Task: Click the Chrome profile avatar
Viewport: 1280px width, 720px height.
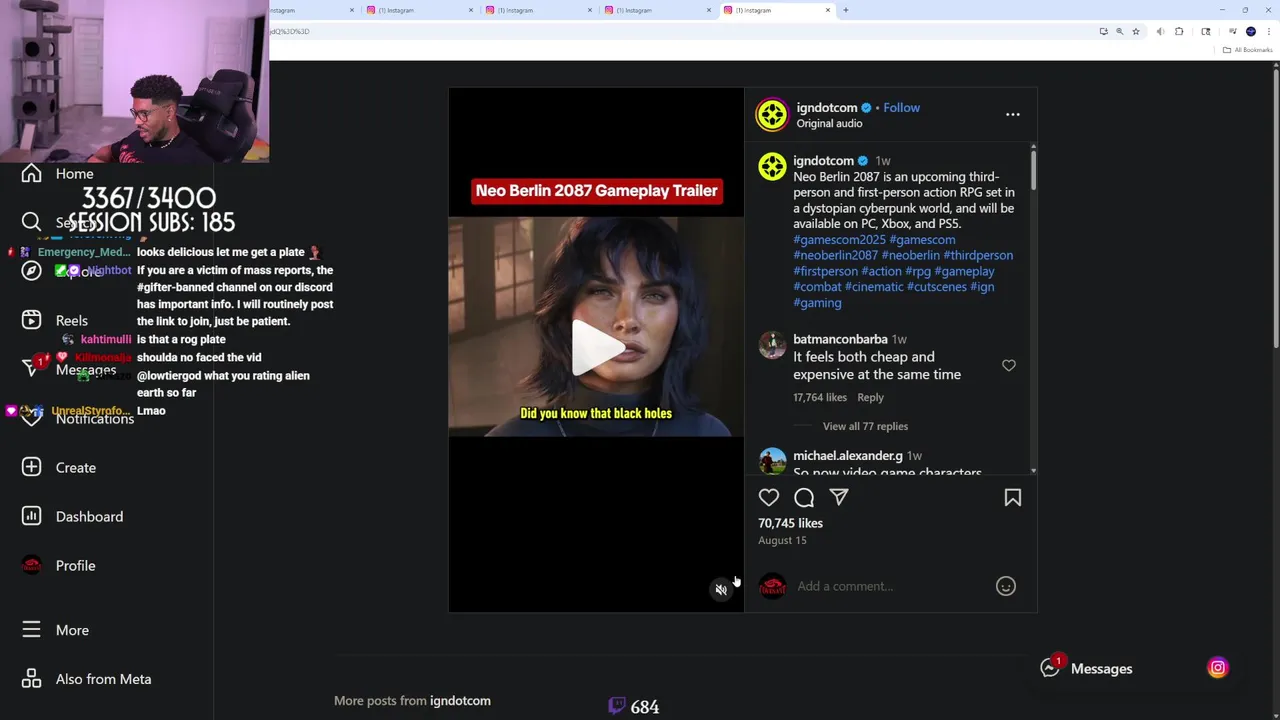Action: click(1250, 31)
